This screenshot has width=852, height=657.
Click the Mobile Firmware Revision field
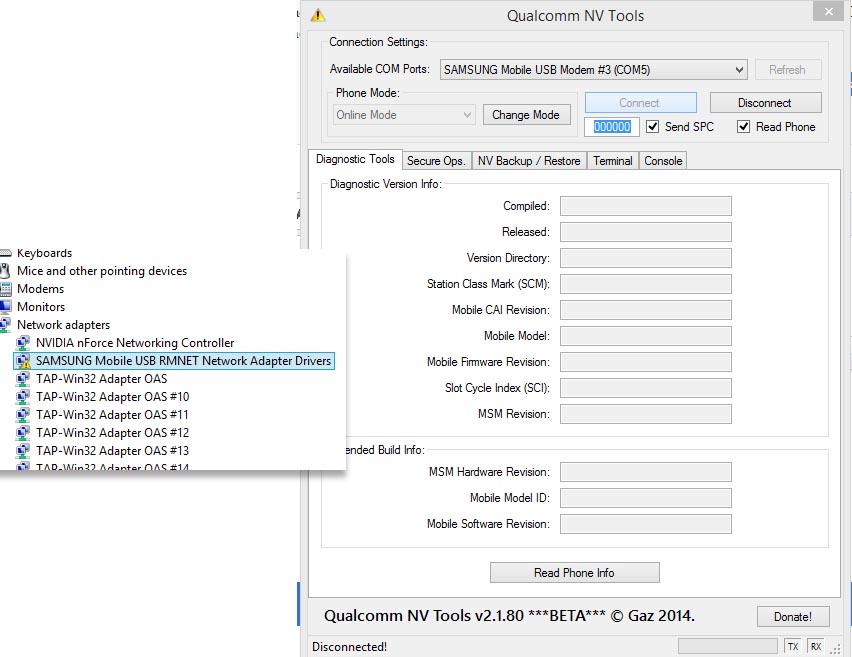[x=646, y=362]
